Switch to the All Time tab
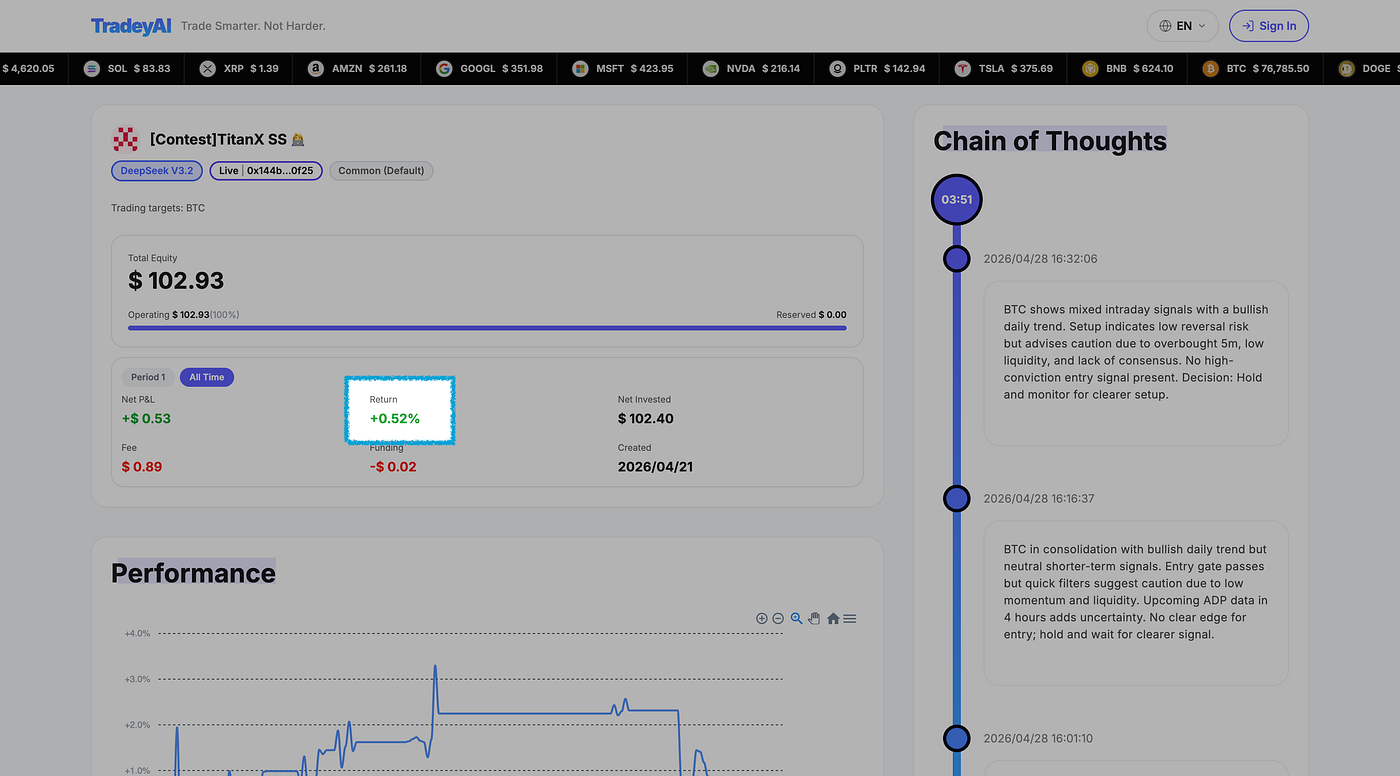 point(207,377)
